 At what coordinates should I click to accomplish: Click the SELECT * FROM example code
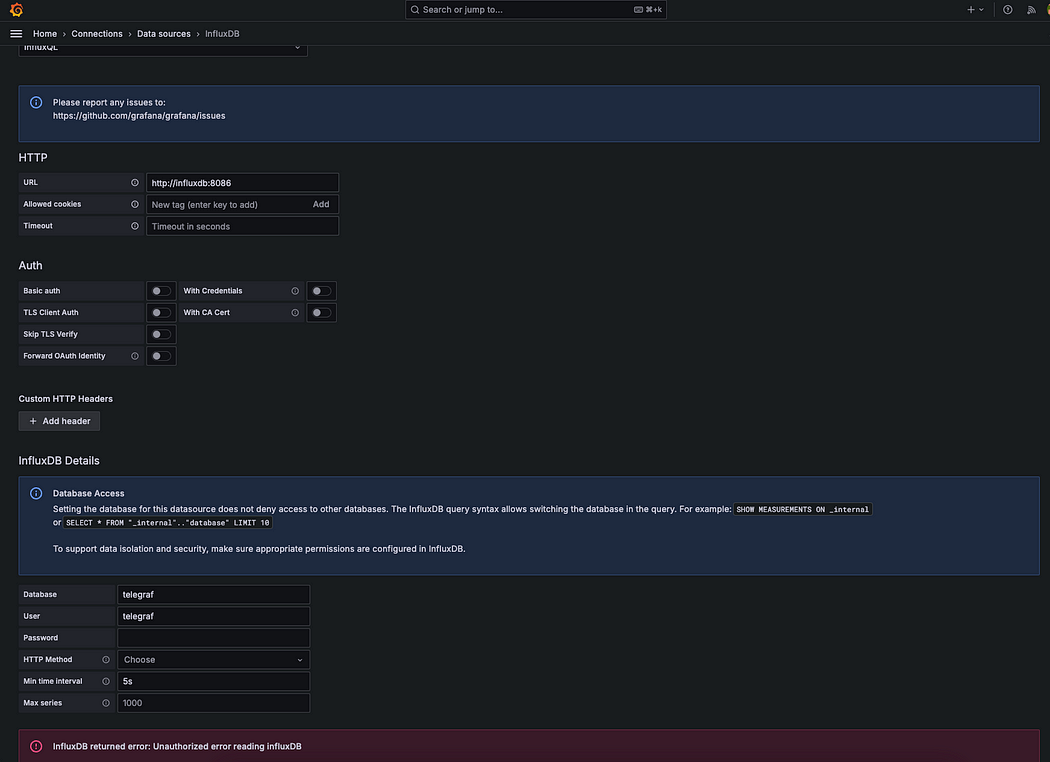point(167,523)
